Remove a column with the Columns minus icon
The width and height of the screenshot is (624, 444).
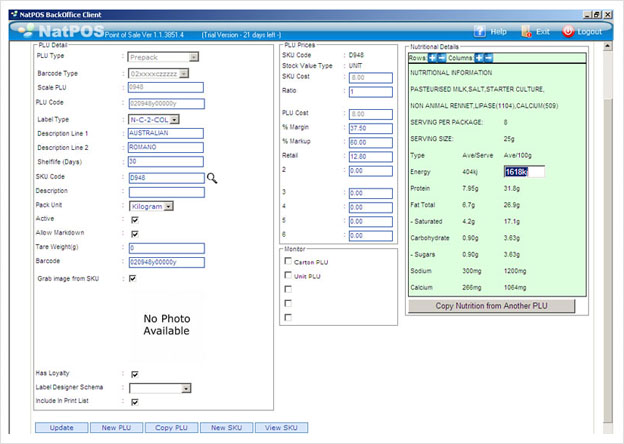coord(488,58)
